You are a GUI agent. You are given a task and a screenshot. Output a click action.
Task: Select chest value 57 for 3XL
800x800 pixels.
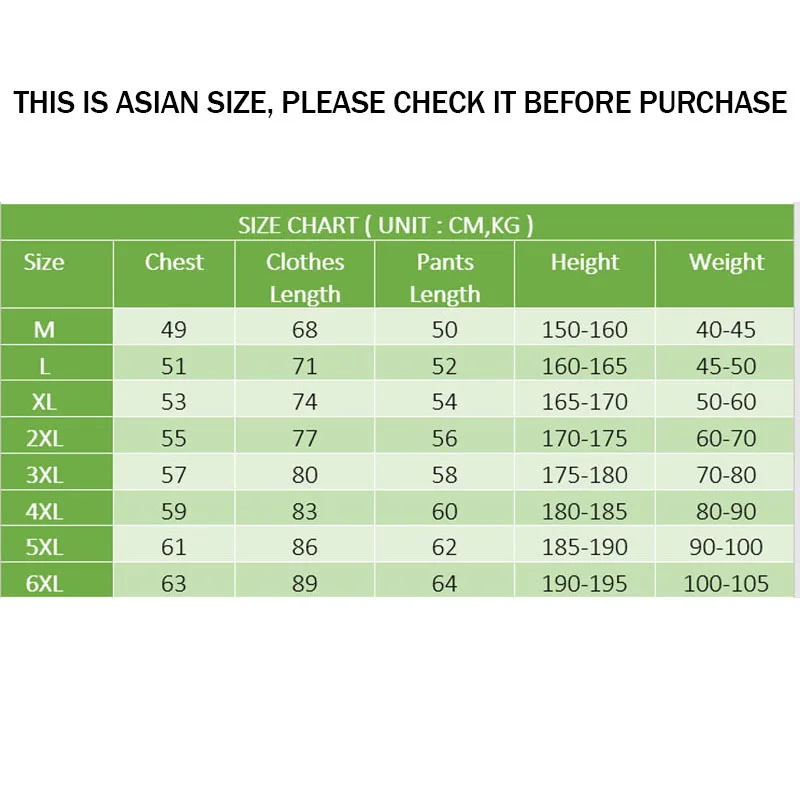click(174, 475)
